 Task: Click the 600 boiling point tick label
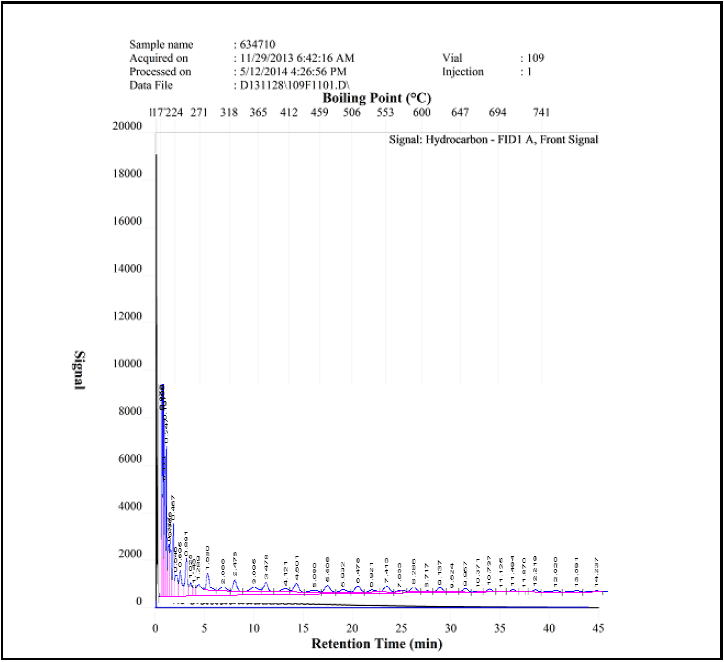coord(422,112)
